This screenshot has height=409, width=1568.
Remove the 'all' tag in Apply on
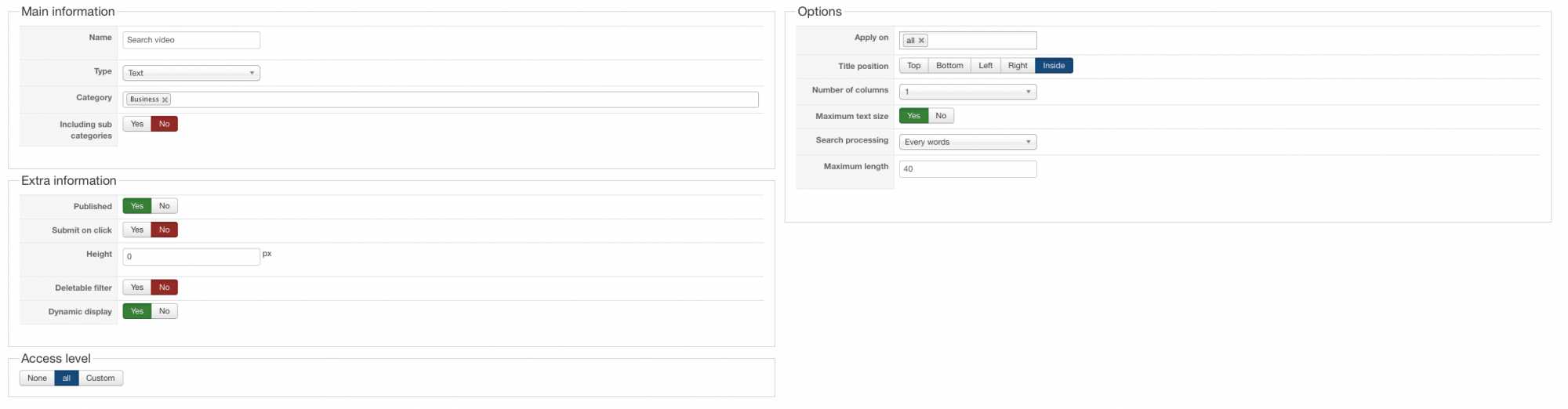[x=922, y=41]
